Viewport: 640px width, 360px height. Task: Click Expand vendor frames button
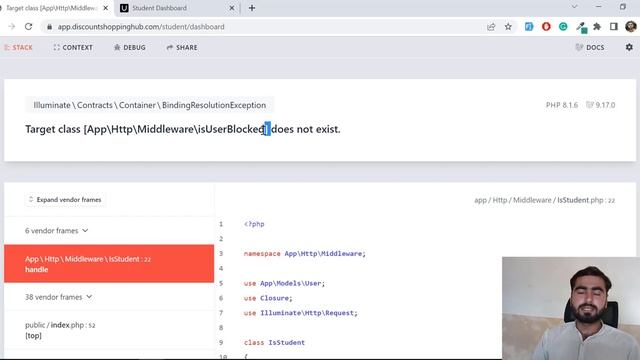[65, 200]
